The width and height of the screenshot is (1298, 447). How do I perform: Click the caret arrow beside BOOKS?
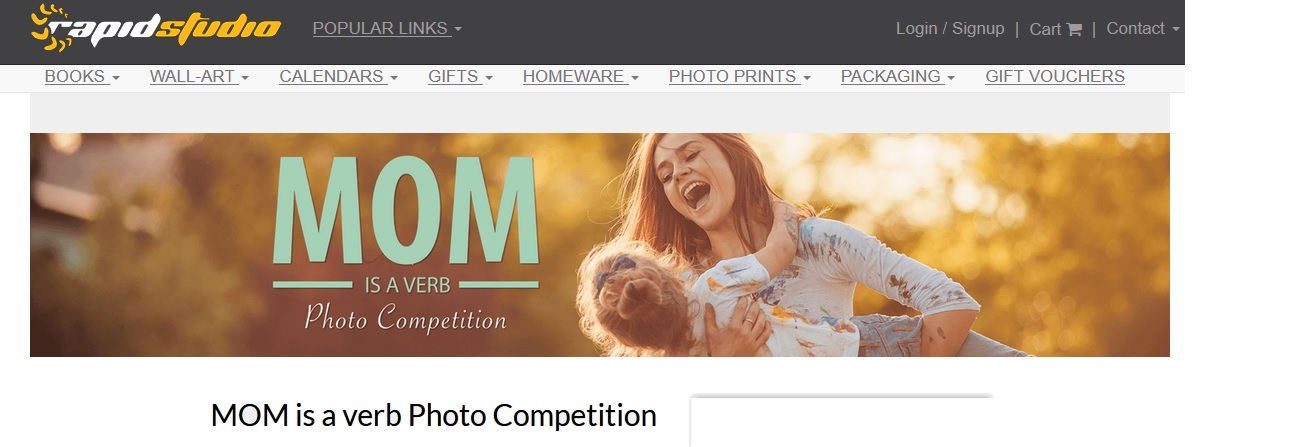click(x=116, y=78)
